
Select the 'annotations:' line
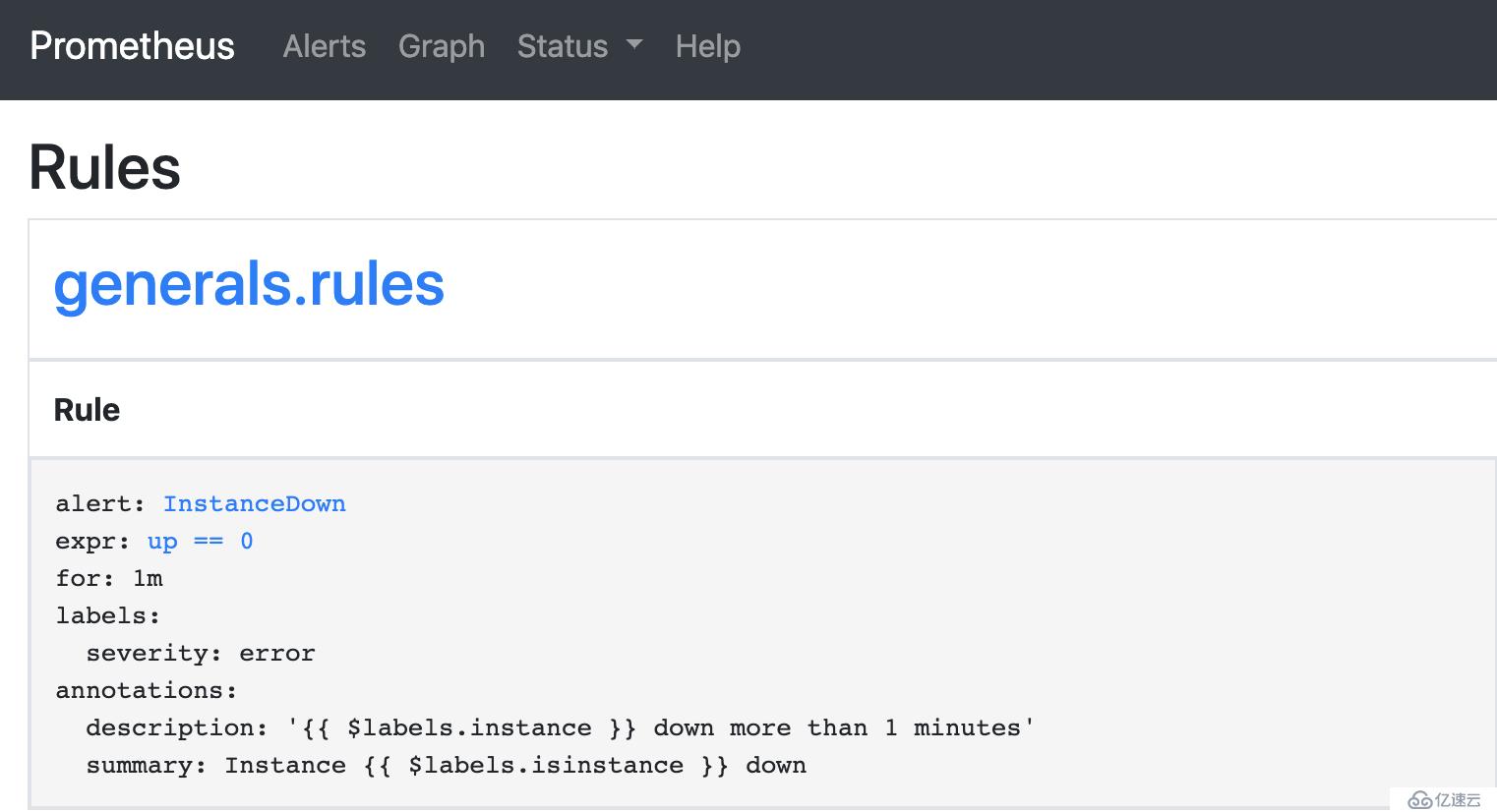click(x=147, y=690)
